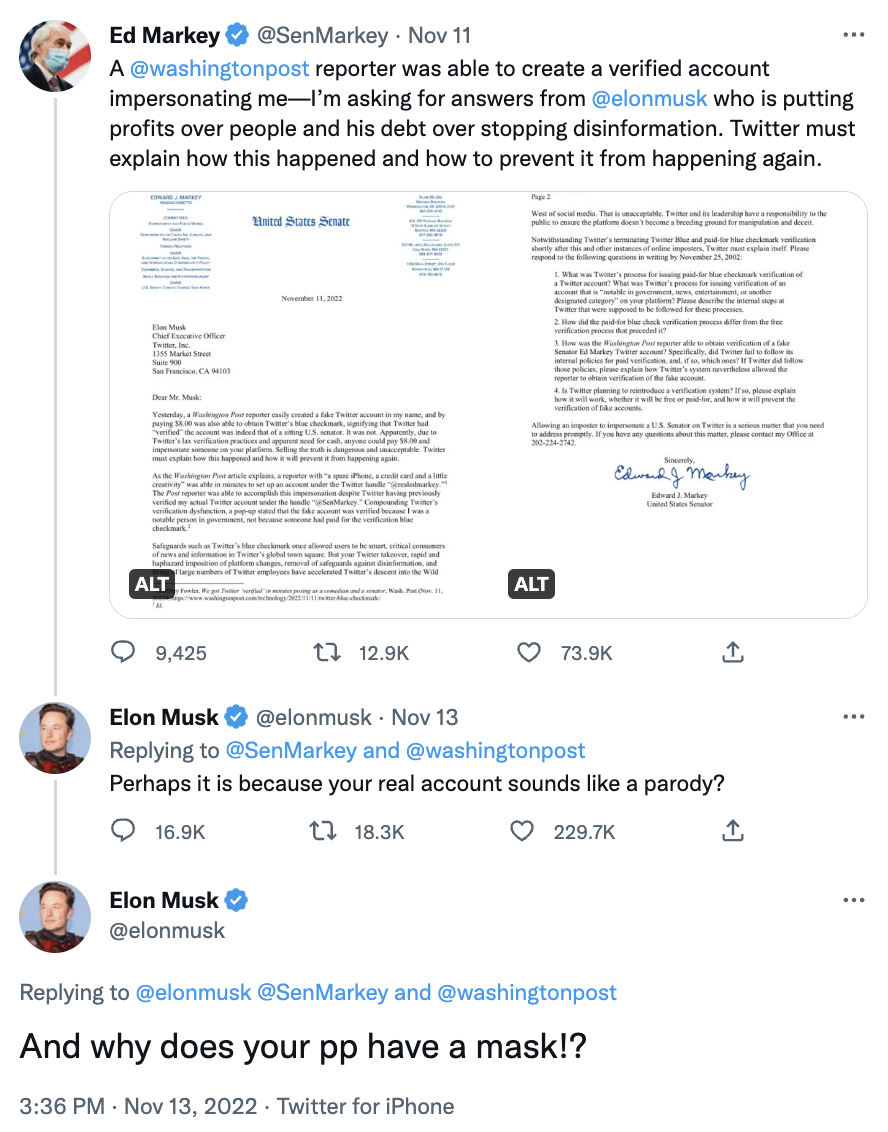888x1132 pixels.
Task: Open more options on Elon's Nov 13 reply
Action: point(853,717)
